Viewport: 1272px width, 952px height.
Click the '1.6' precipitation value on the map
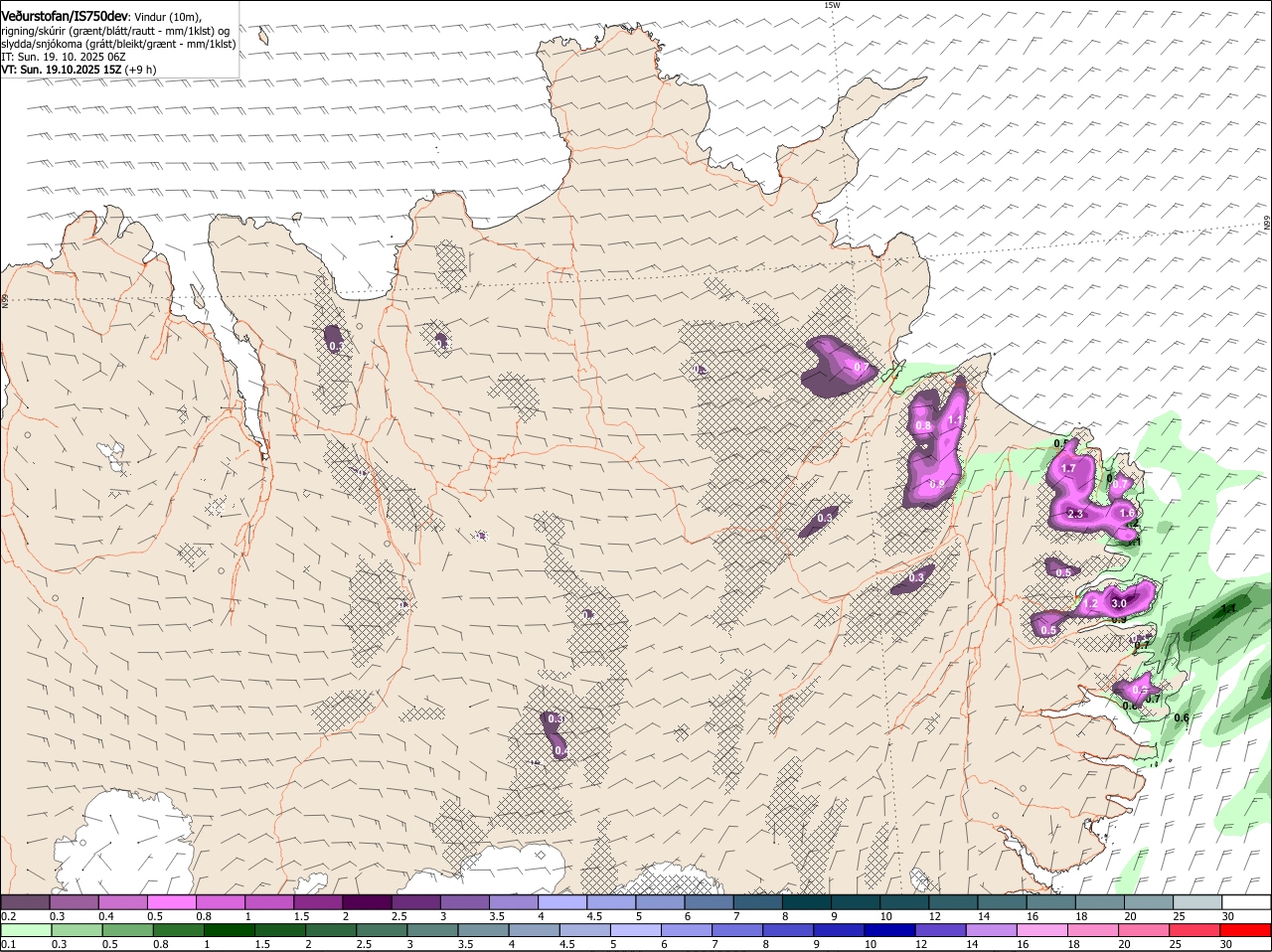1127,513
